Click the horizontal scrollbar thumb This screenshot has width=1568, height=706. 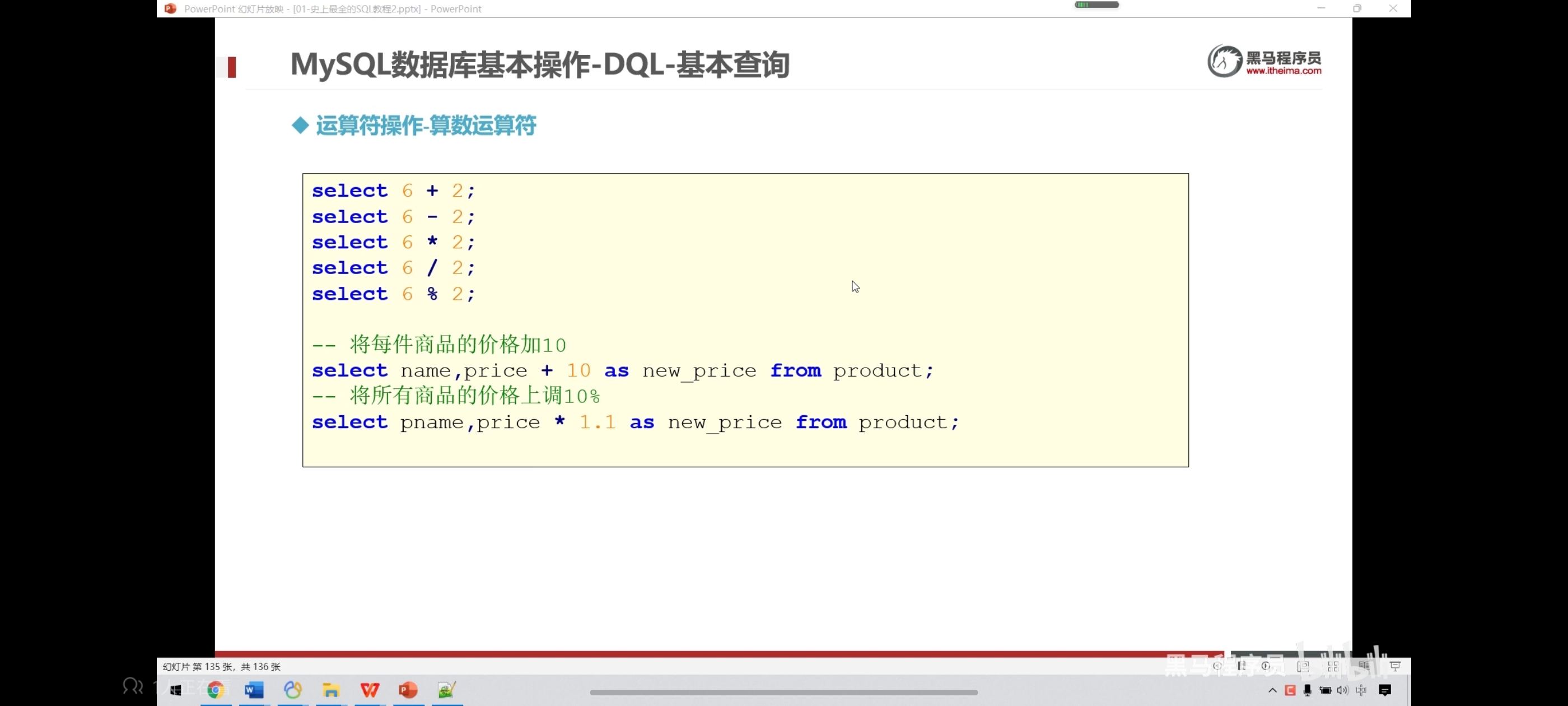tap(783, 693)
